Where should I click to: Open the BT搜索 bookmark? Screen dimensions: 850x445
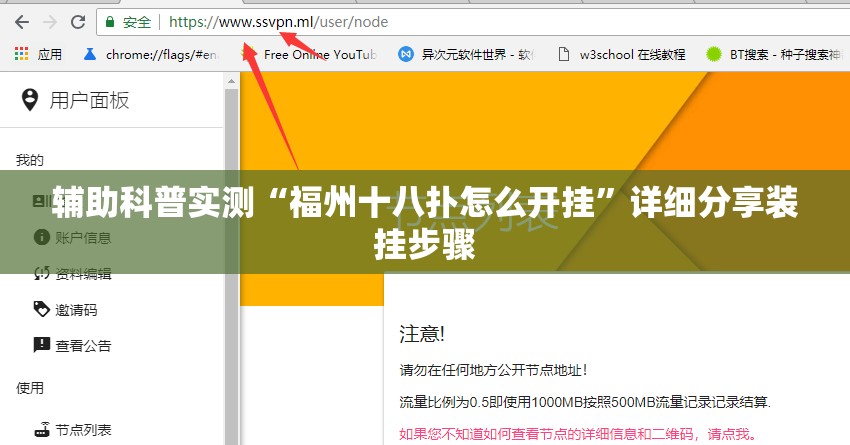[x=774, y=54]
